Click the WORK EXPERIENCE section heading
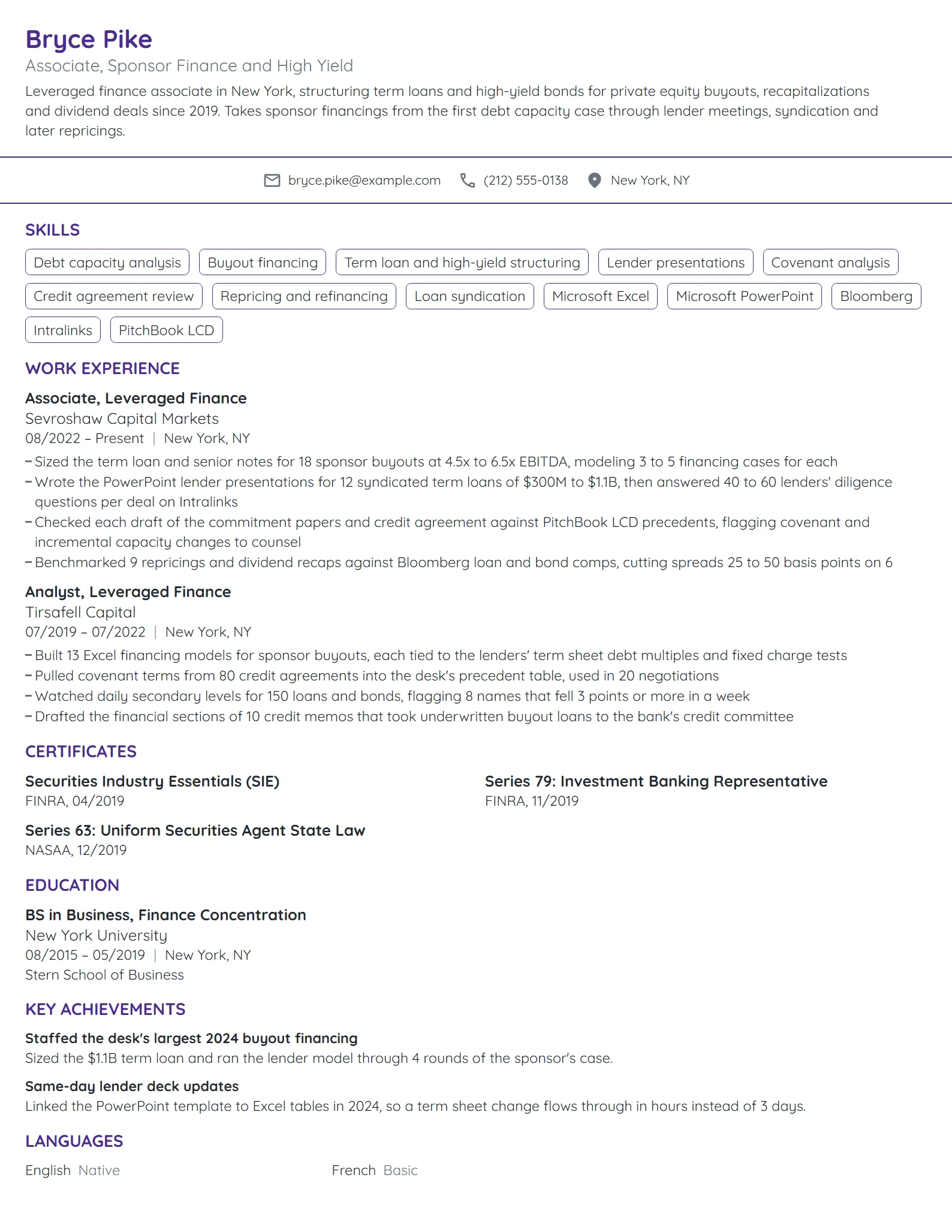 103,368
